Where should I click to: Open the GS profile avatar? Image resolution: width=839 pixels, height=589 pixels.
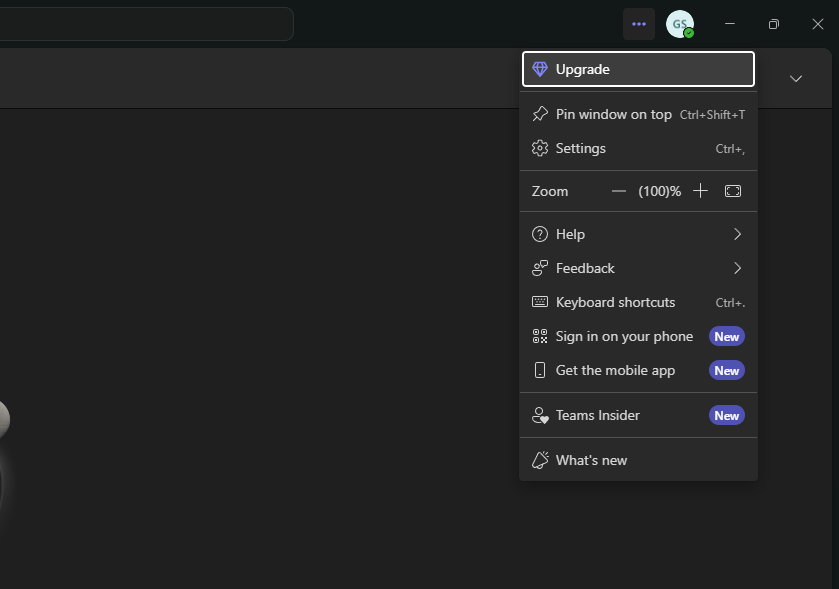tap(680, 24)
